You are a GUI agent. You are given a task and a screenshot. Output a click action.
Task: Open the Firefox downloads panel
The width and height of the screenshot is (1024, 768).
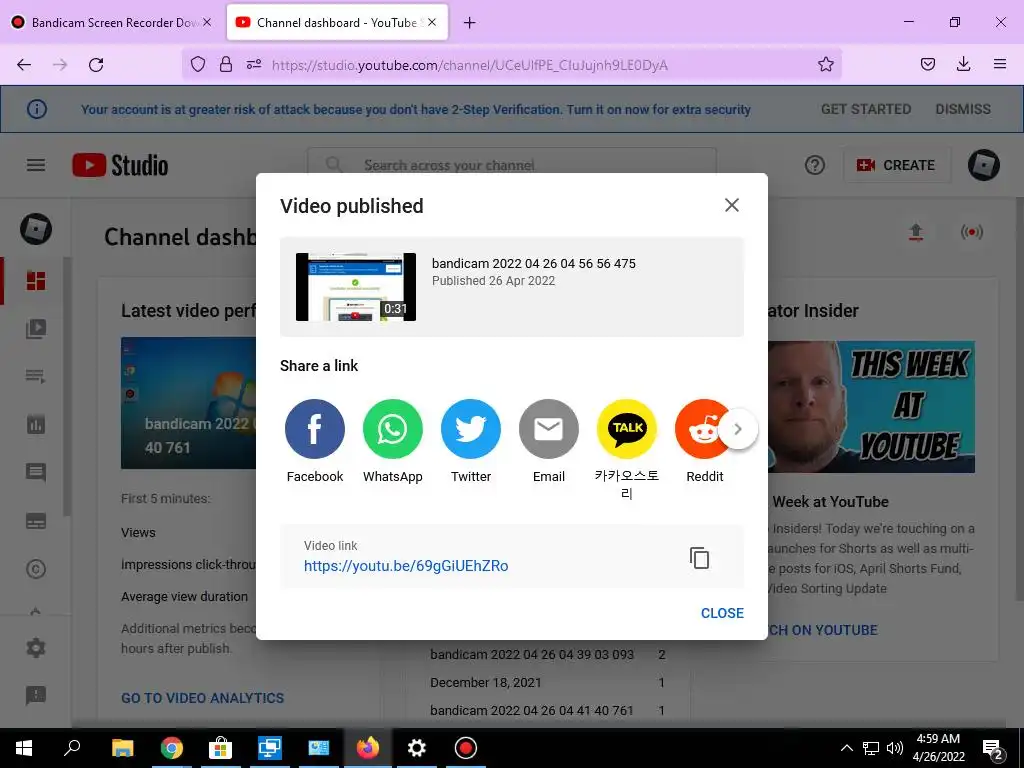pos(963,64)
